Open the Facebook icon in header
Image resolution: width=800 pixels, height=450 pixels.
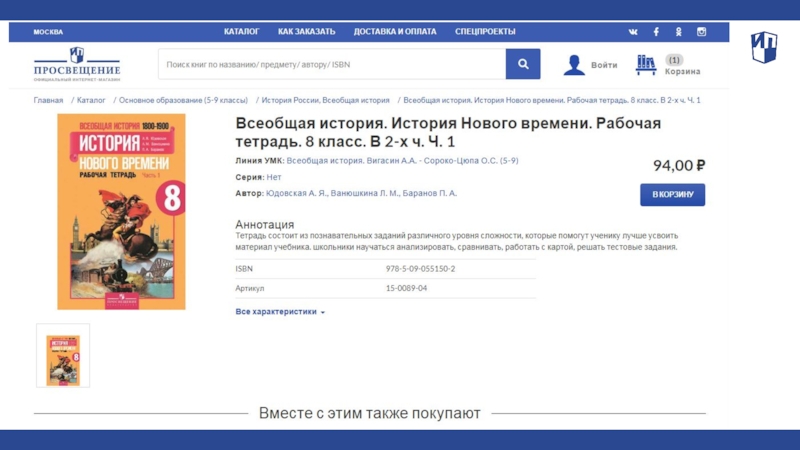[x=656, y=32]
